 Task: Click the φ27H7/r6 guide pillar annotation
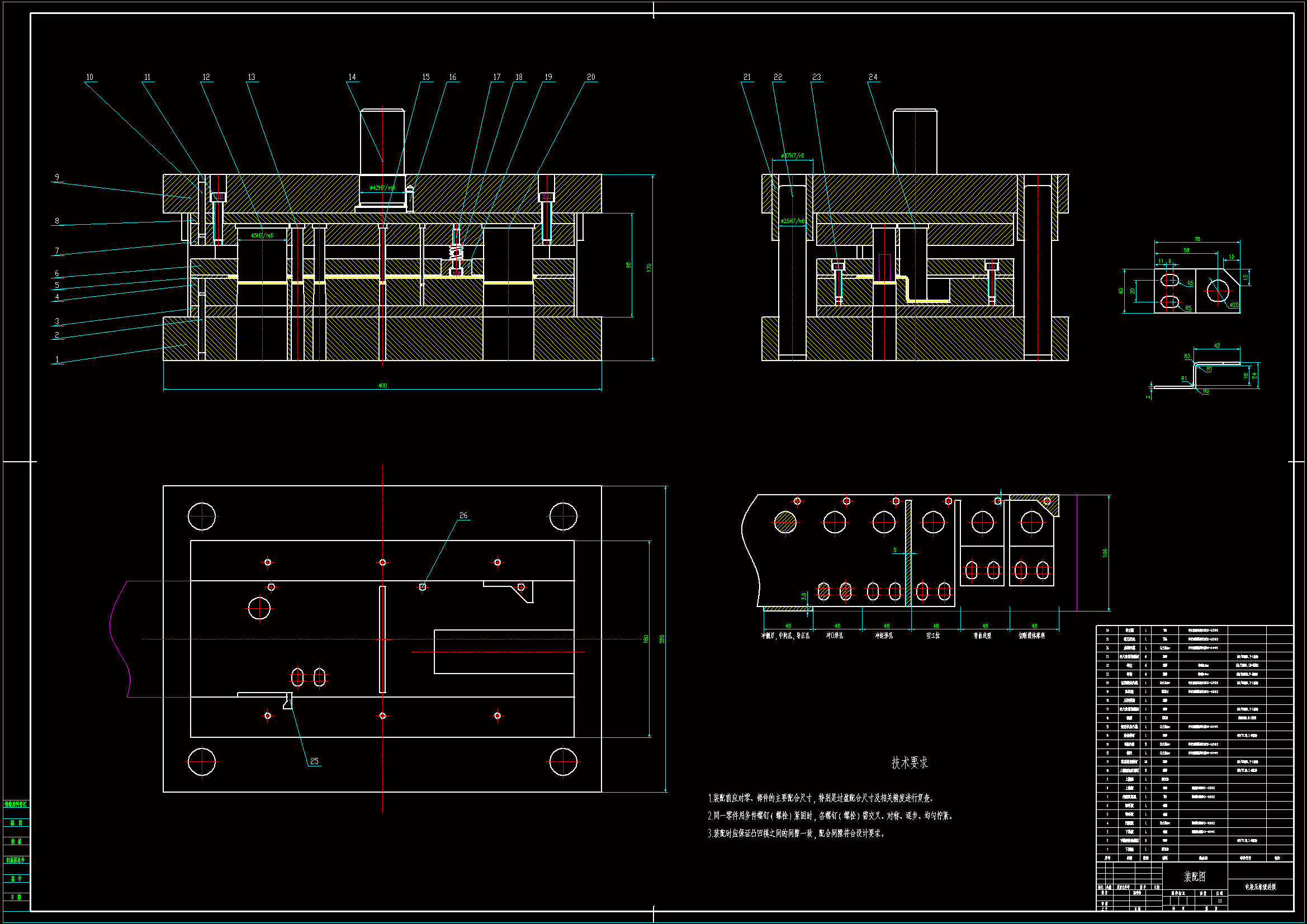pos(792,156)
